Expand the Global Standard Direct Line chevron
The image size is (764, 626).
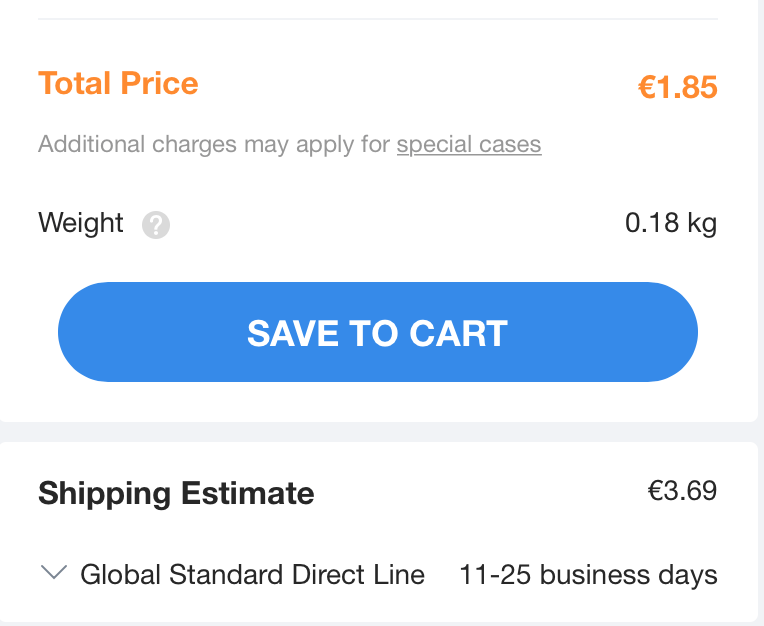(x=54, y=572)
